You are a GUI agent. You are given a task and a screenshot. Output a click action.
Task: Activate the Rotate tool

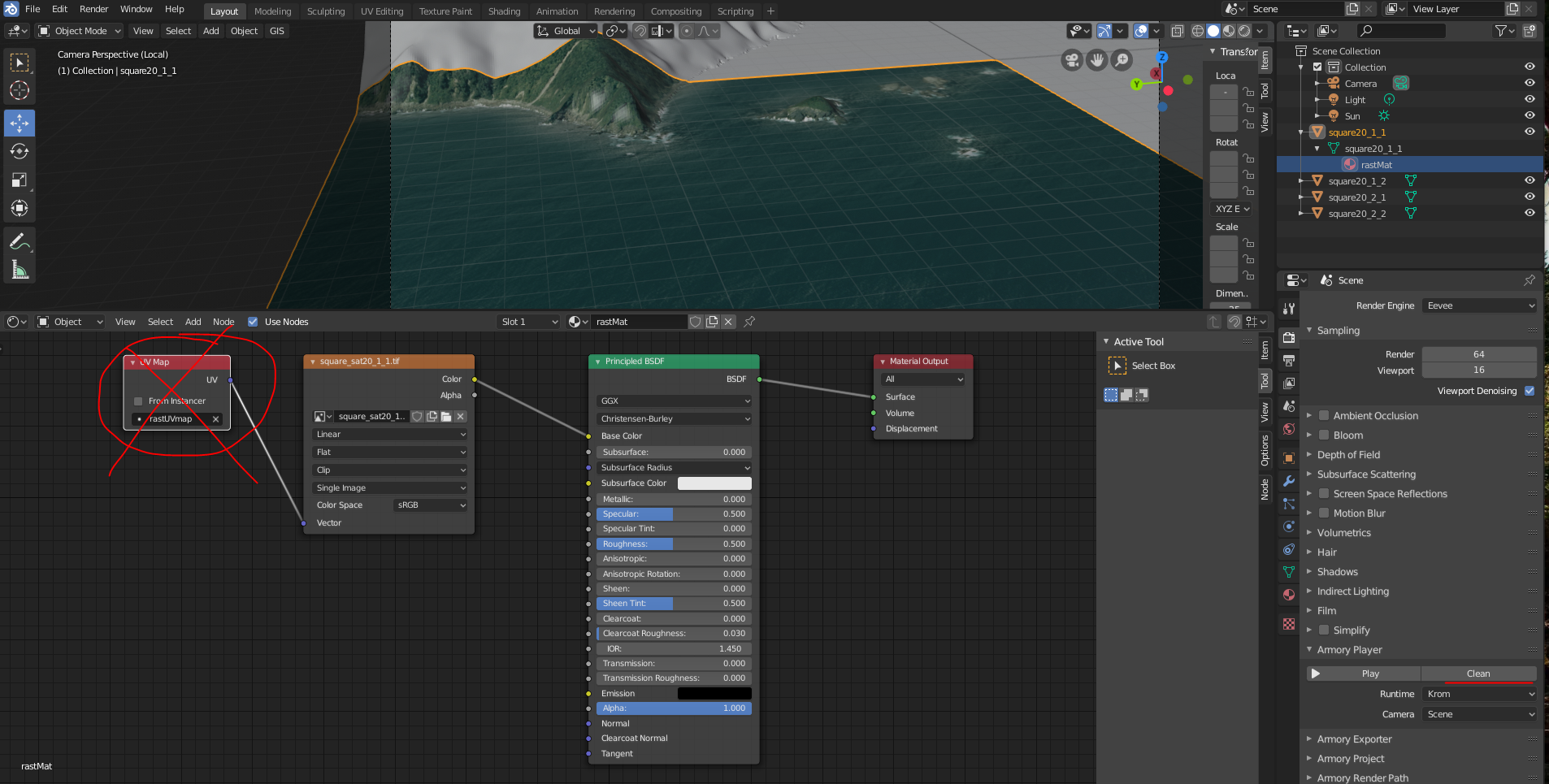click(20, 151)
